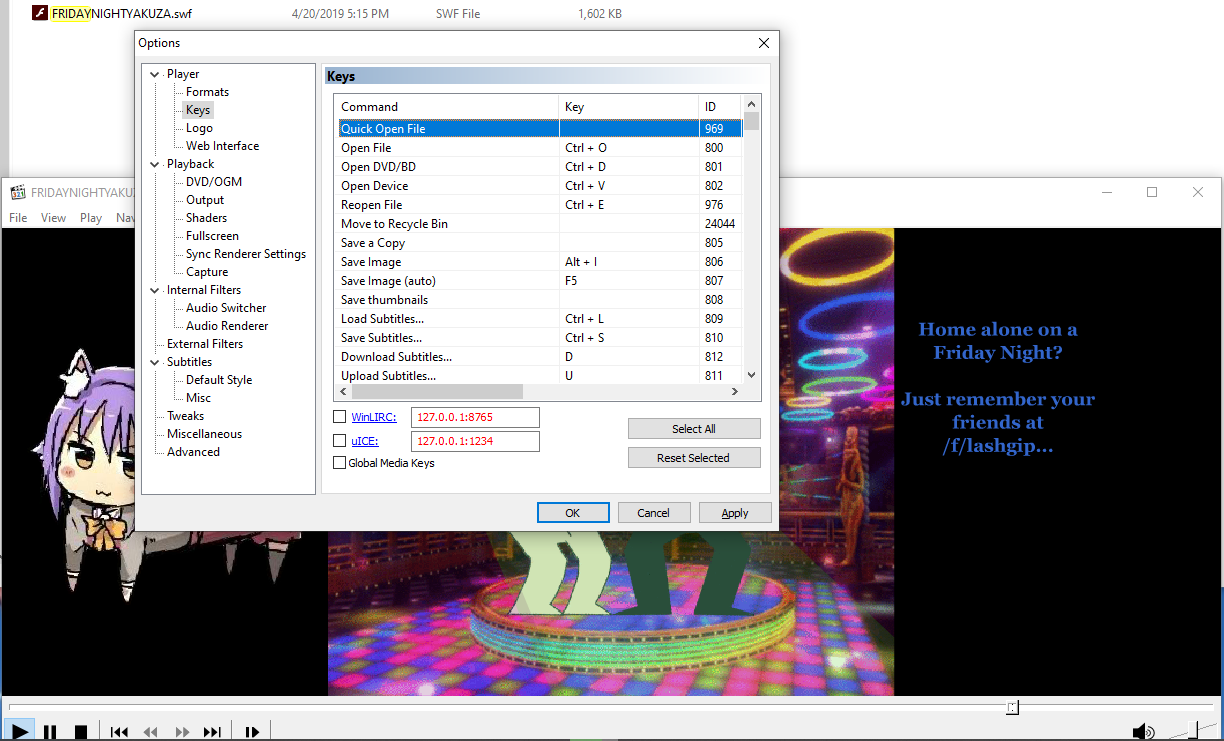
Task: Select Logo in the options tree
Action: (199, 128)
